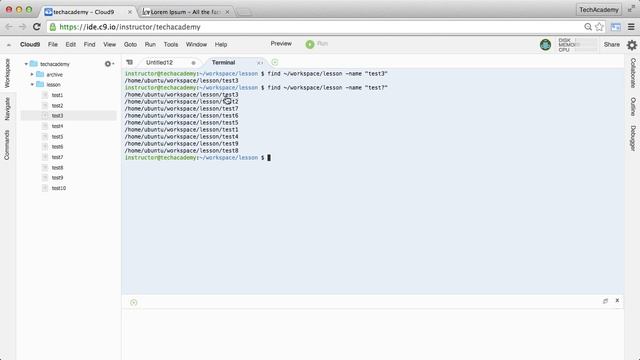Toggle the Collaborate side panel

point(633,73)
